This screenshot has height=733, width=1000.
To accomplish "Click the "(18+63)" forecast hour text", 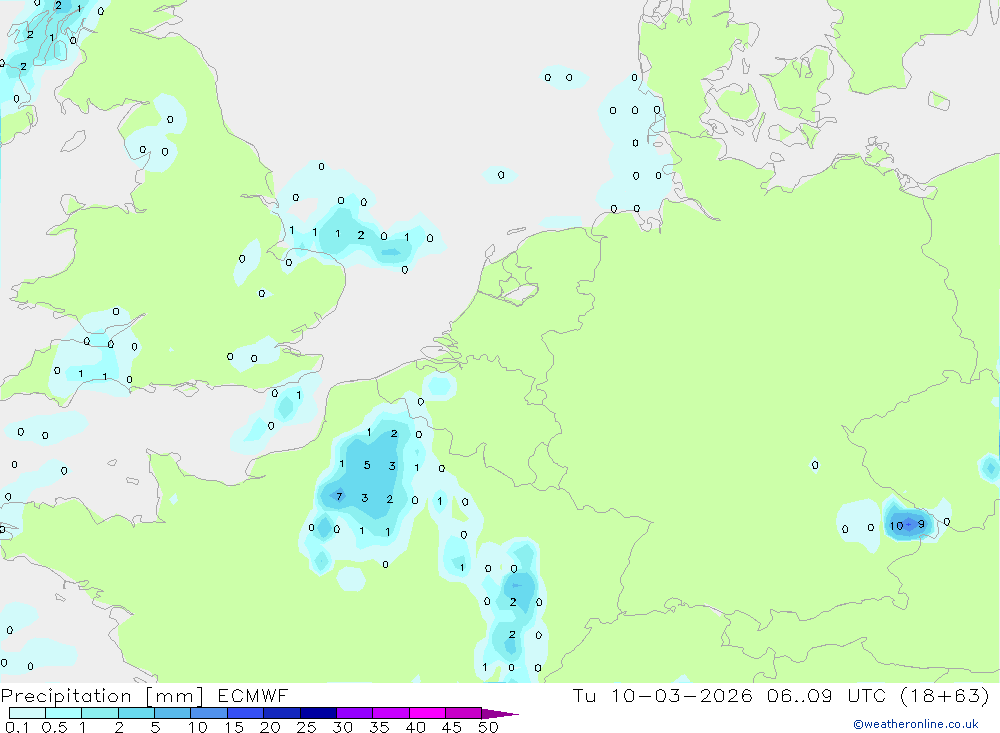I will [x=945, y=695].
